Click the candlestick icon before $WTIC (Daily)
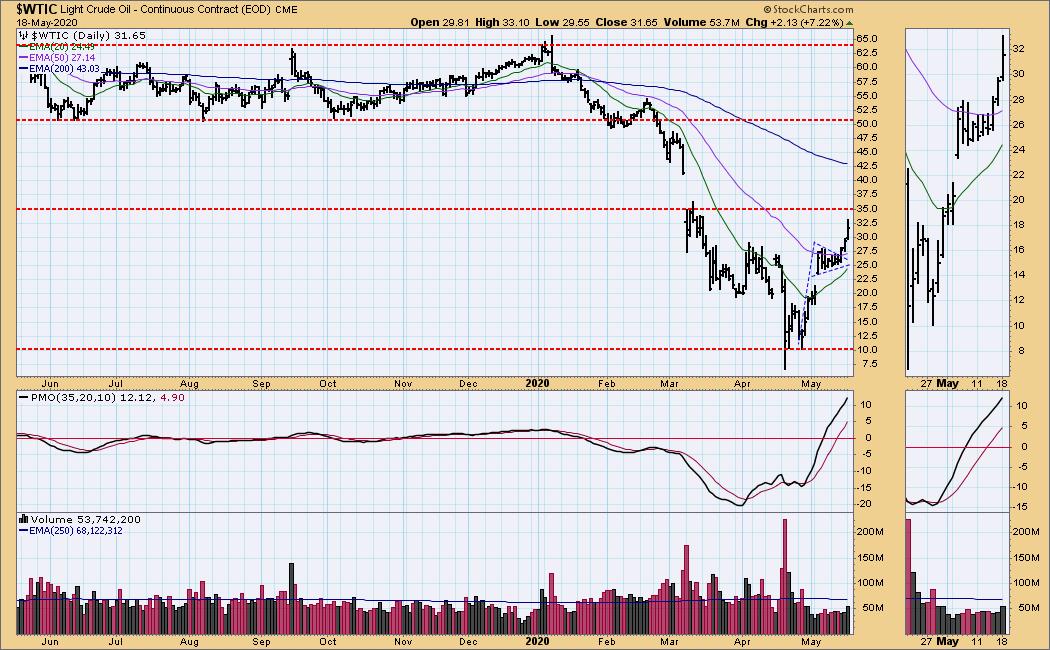1050x650 pixels. (23, 35)
